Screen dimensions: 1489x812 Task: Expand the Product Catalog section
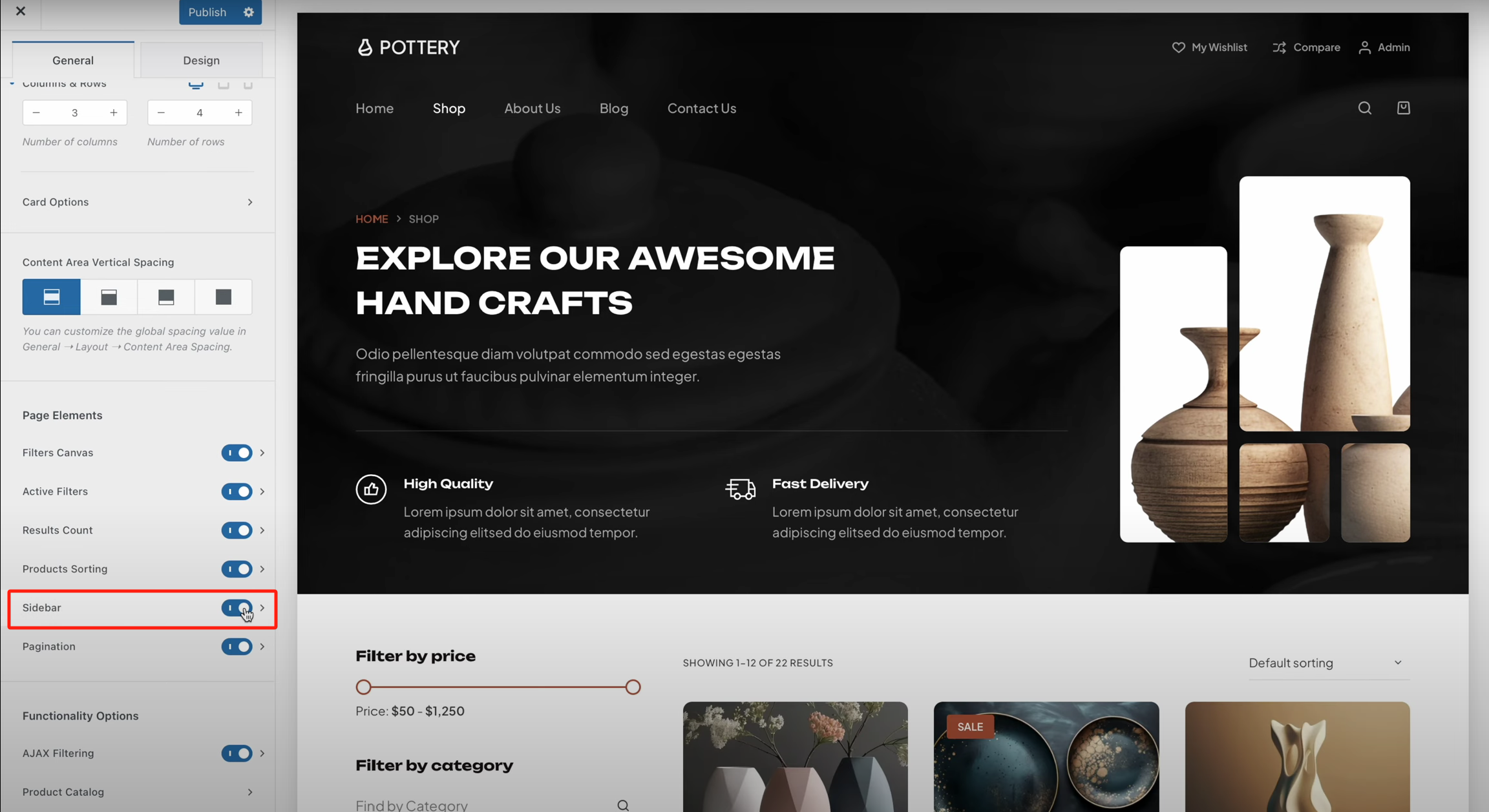tap(138, 792)
